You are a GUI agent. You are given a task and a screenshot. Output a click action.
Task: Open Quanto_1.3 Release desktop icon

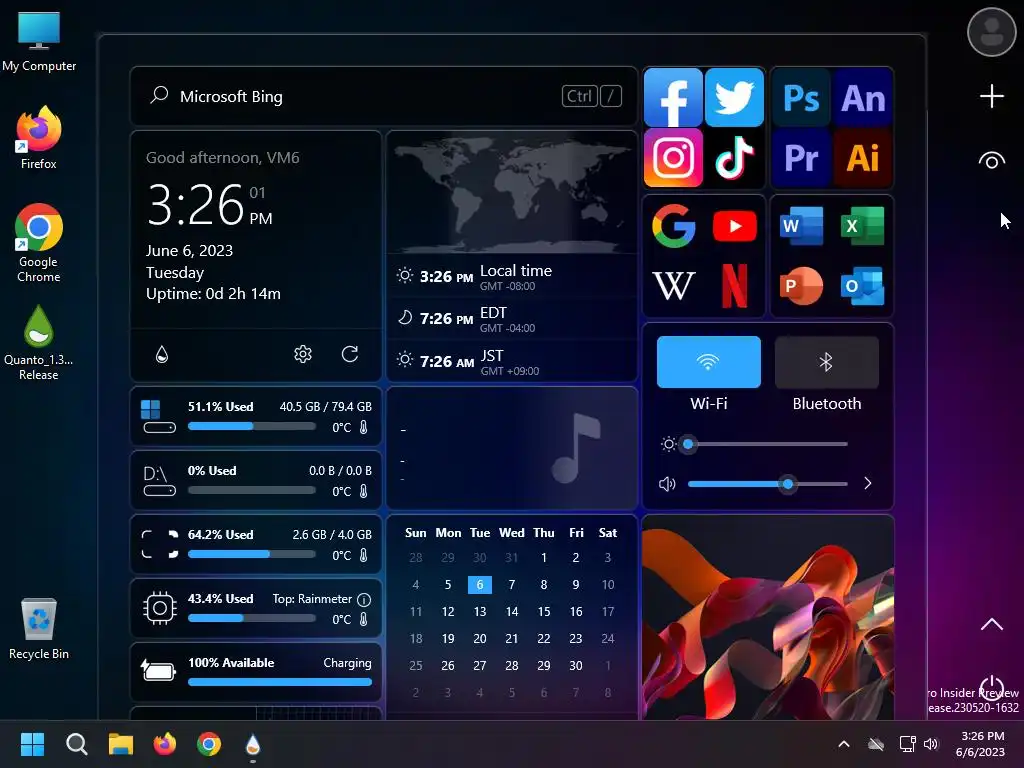pos(39,343)
